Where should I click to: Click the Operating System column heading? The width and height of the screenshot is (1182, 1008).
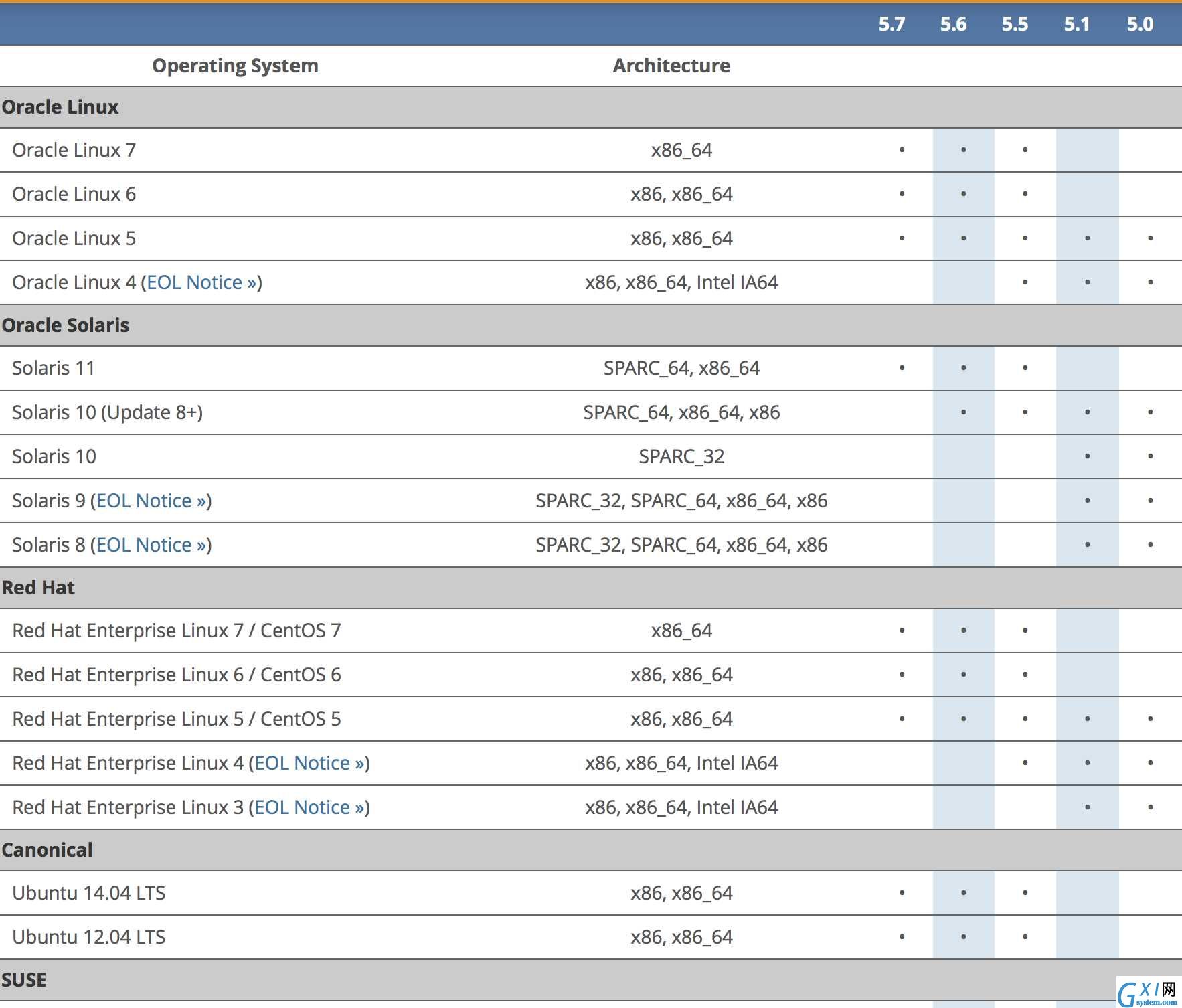(x=235, y=66)
